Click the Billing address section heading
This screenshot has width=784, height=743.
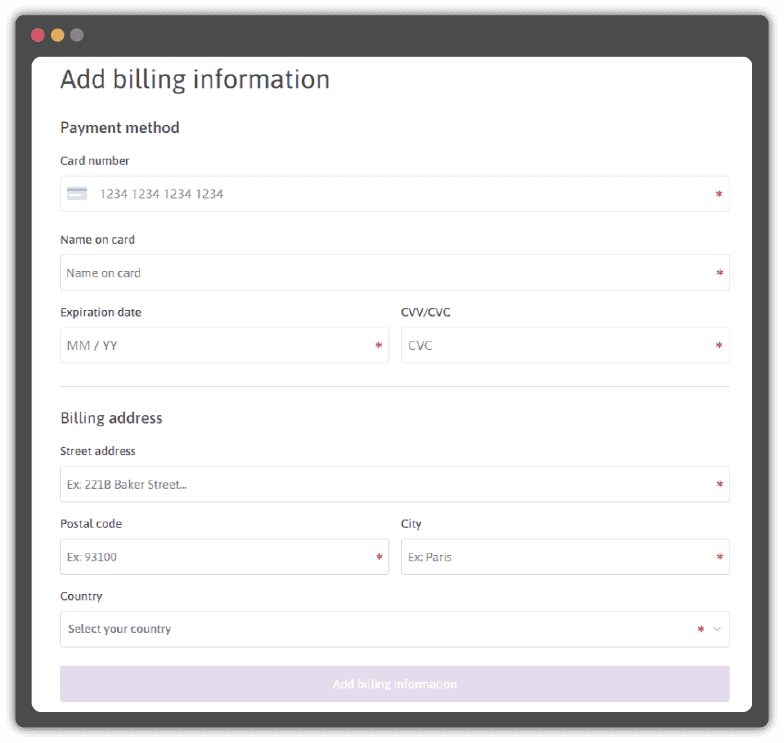pos(111,418)
